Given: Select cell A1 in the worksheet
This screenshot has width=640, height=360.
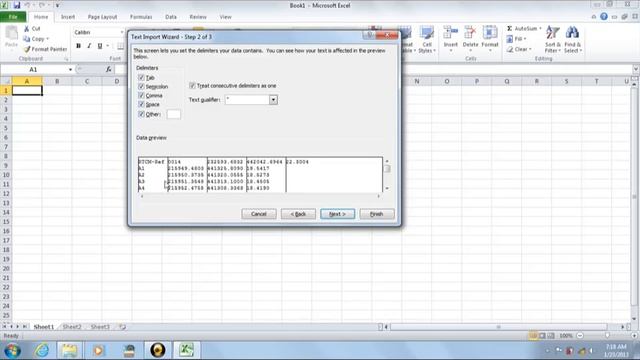Looking at the screenshot, I should coord(27,90).
